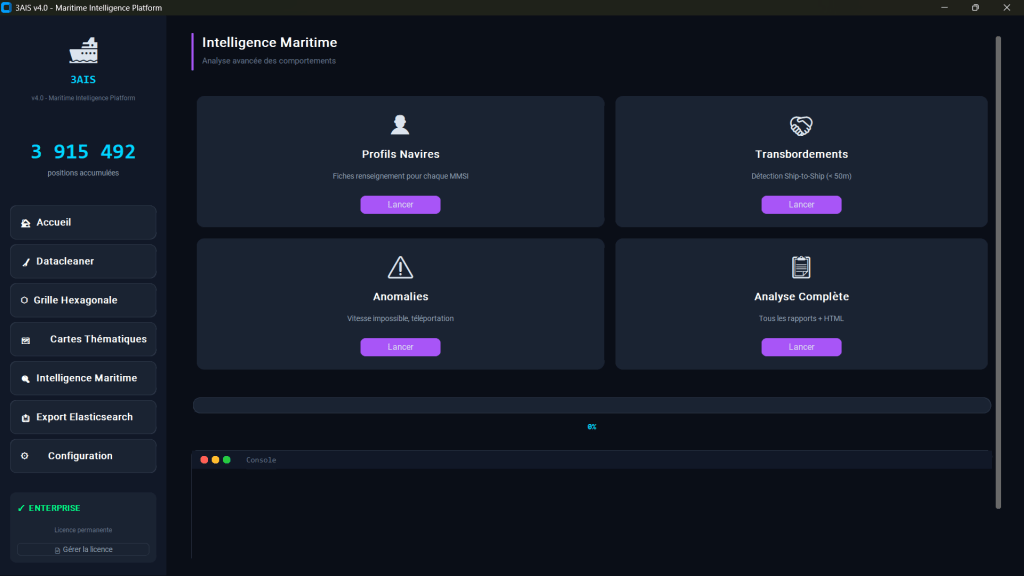Open the Datacleaner sidebar section
The image size is (1024, 576).
(x=83, y=261)
